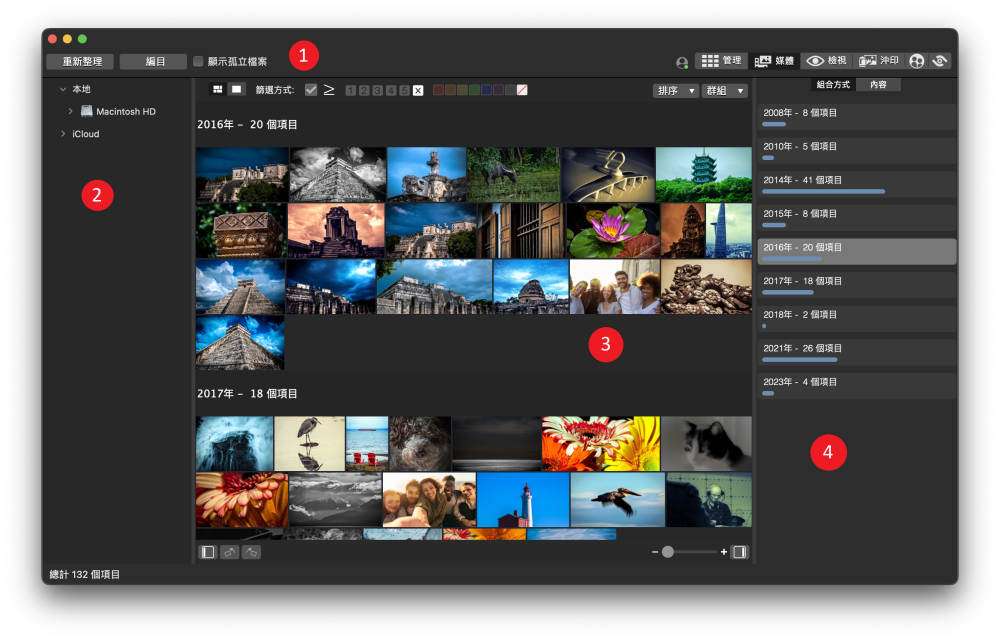Viewport: 1000px width, 640px height.
Task: Toggle the filter checkmark box
Action: (311, 90)
